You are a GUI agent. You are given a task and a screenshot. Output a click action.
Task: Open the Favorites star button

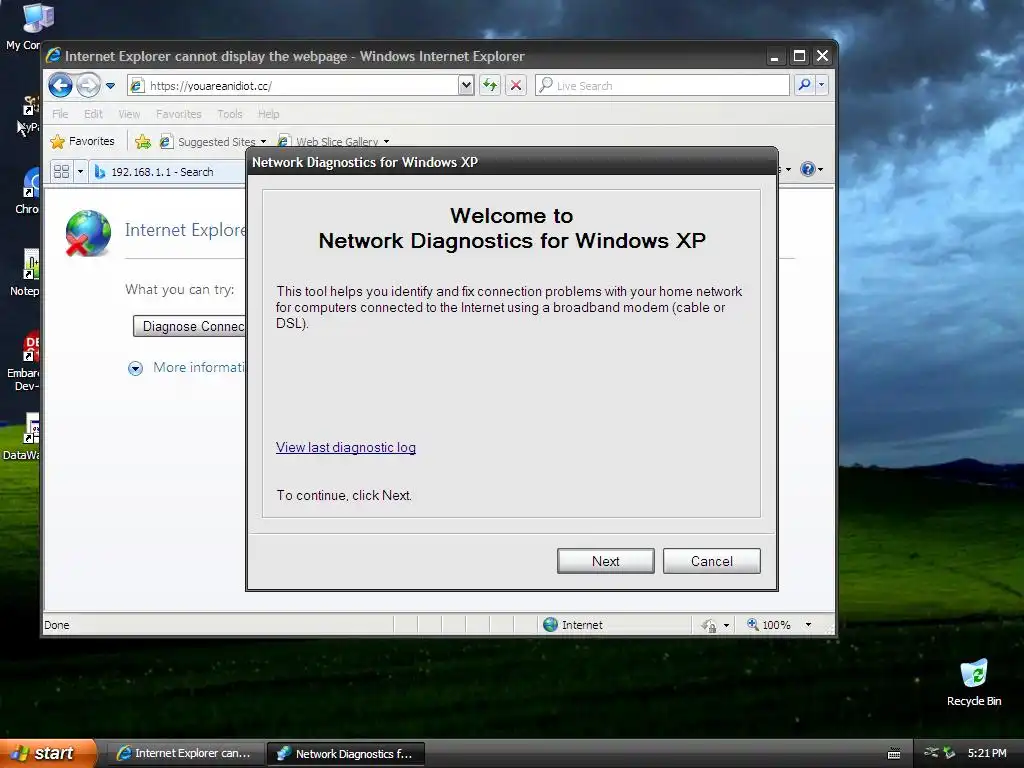point(83,141)
